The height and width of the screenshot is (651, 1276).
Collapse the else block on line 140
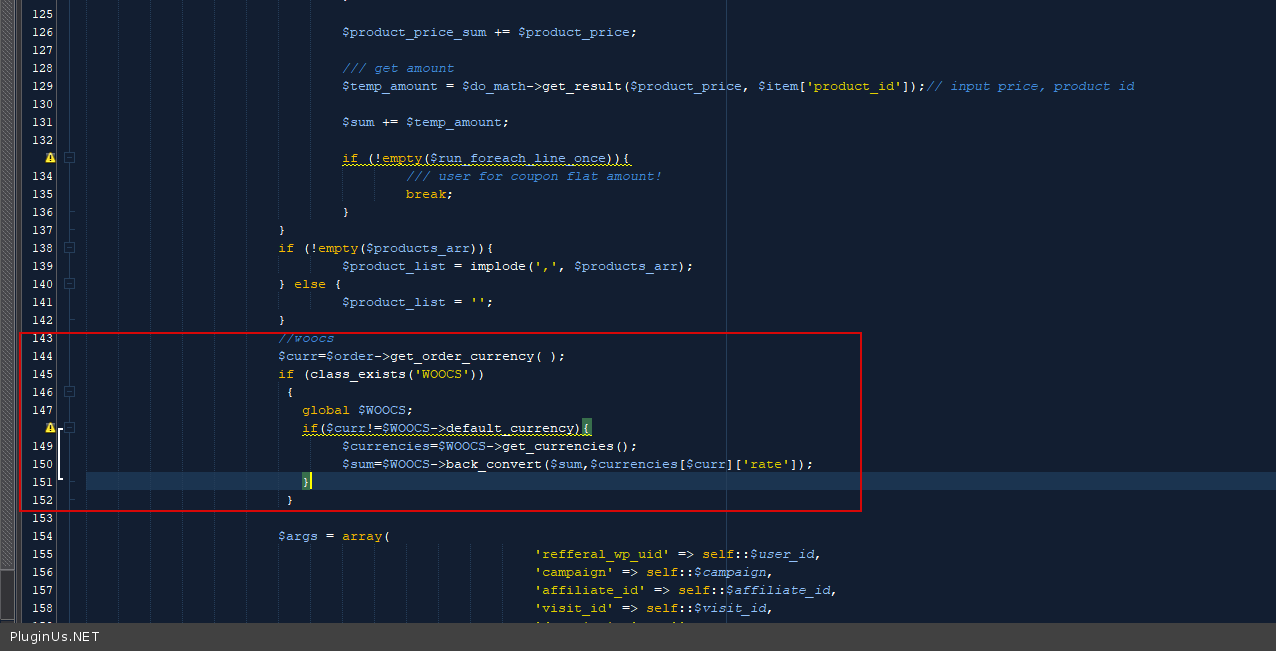tap(70, 284)
